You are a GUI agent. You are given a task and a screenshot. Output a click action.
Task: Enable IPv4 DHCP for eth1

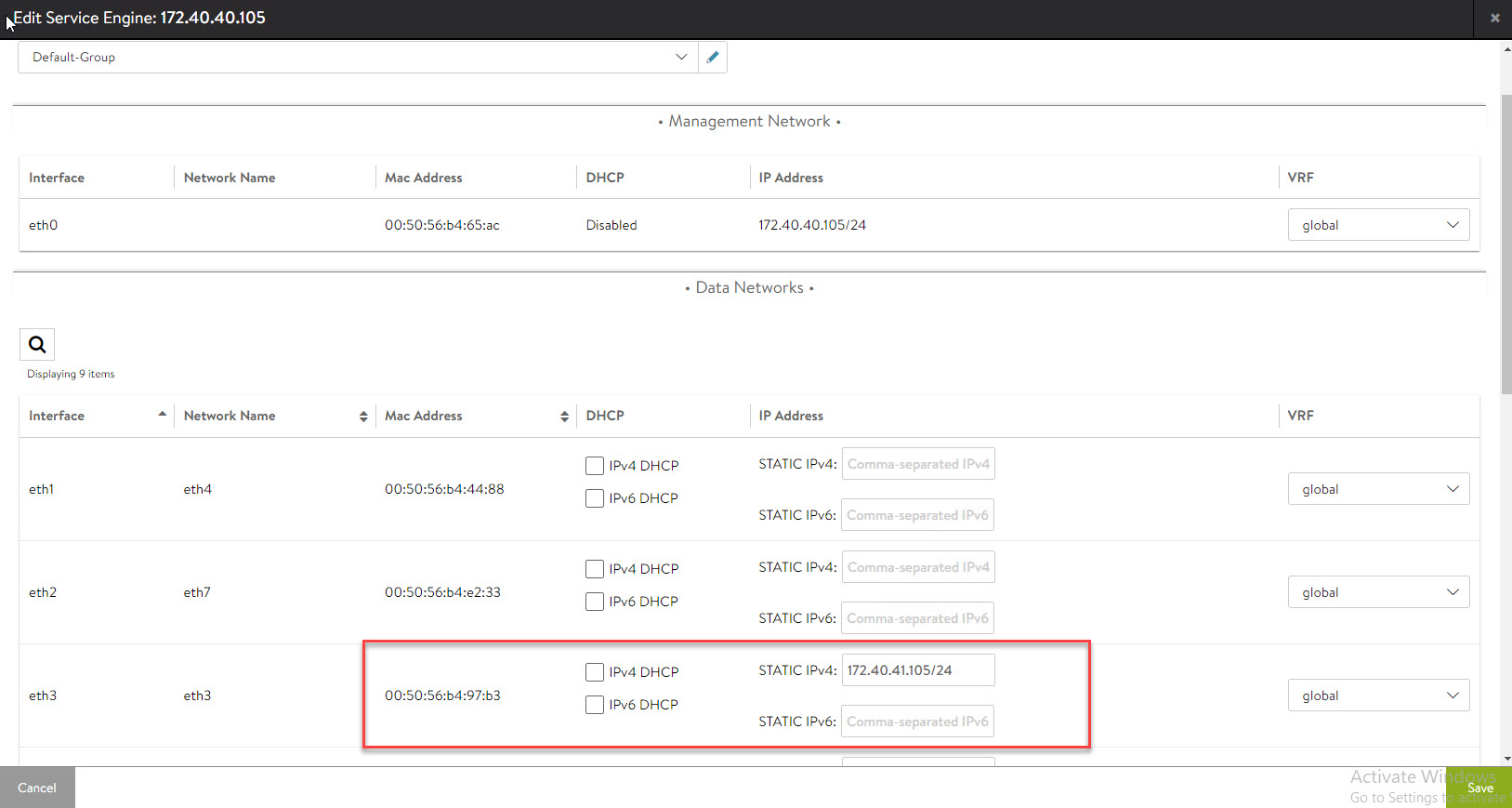tap(595, 466)
